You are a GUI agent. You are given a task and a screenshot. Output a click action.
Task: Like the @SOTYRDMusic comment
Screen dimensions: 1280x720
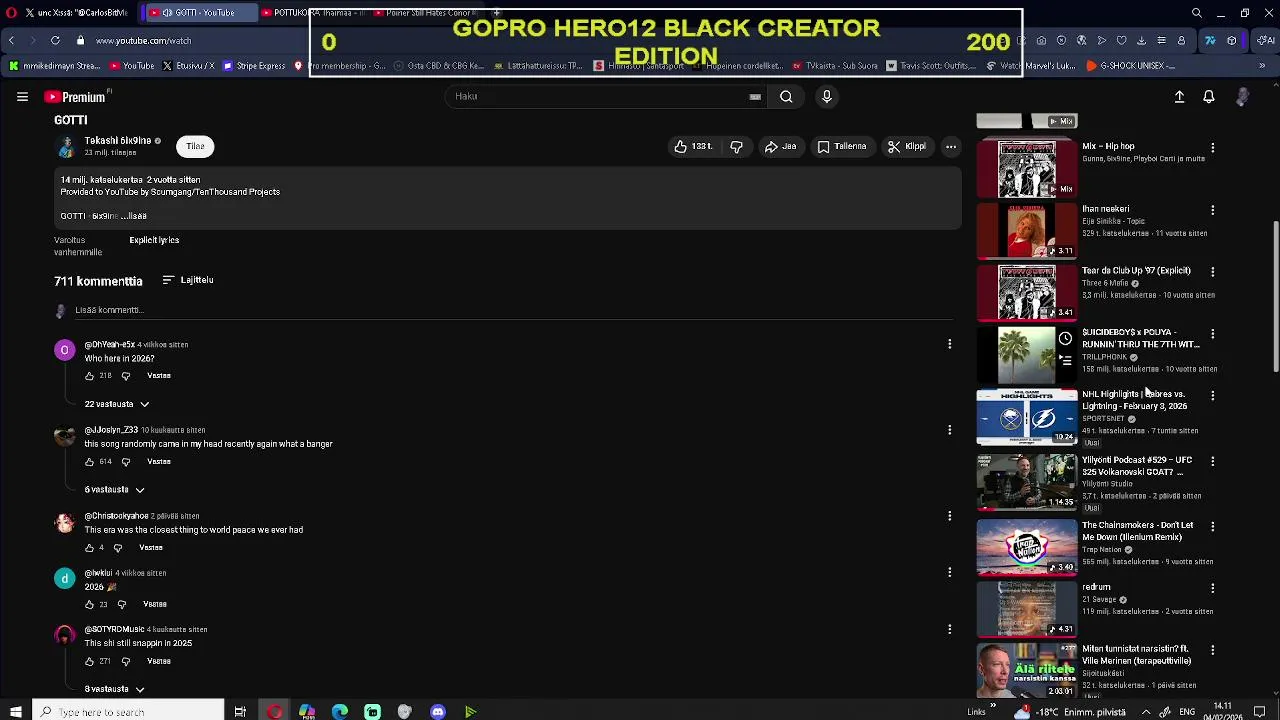pos(89,662)
